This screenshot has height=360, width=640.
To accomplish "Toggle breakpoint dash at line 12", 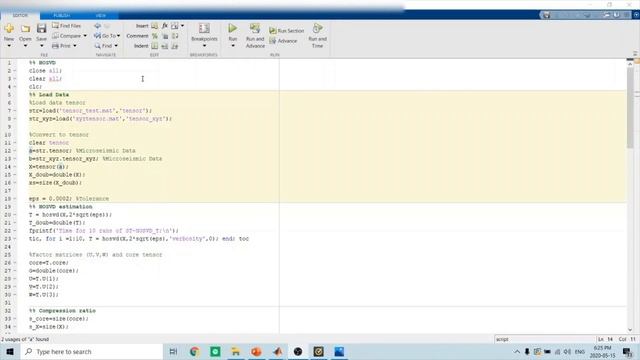I will coord(16,151).
